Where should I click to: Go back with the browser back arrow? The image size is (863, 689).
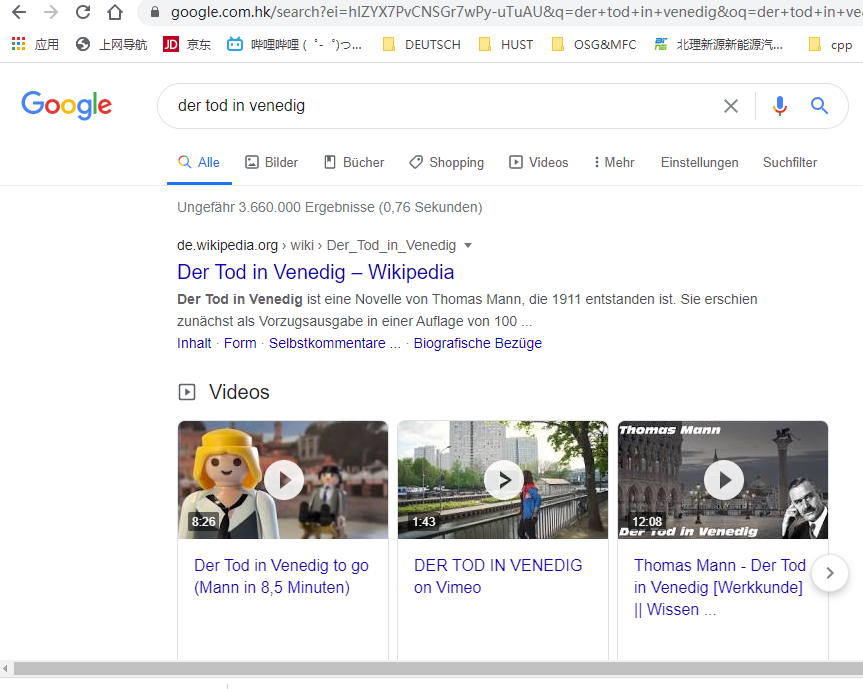pyautogui.click(x=19, y=12)
